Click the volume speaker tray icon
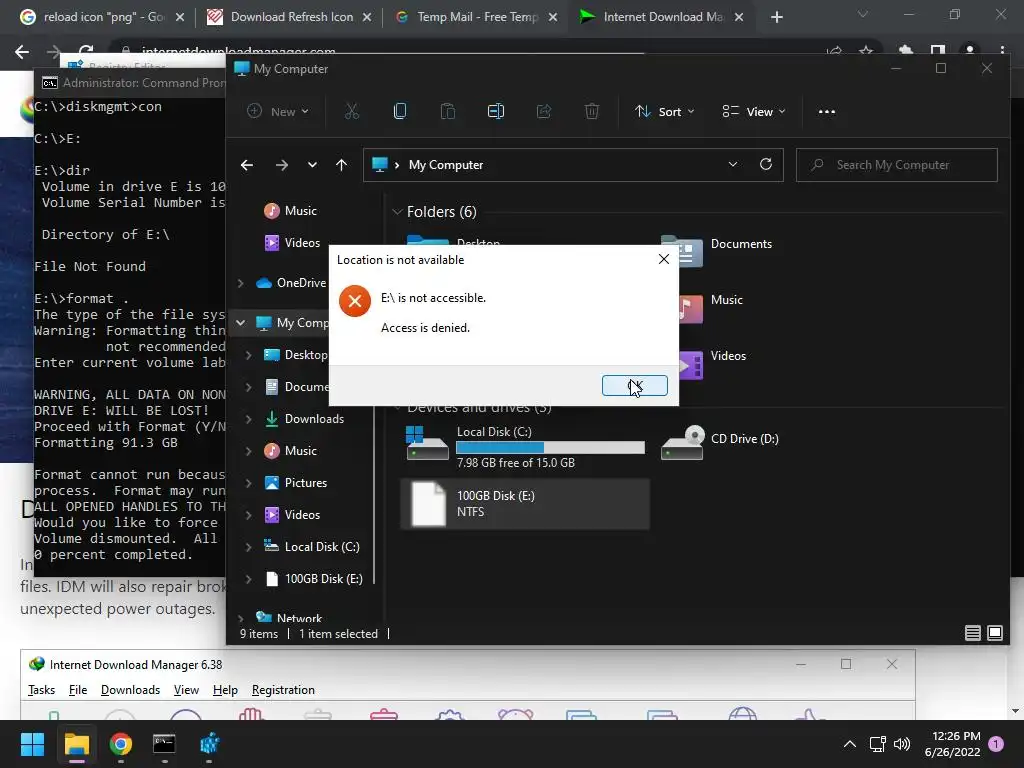Screen dimensions: 1024x768 point(902,744)
